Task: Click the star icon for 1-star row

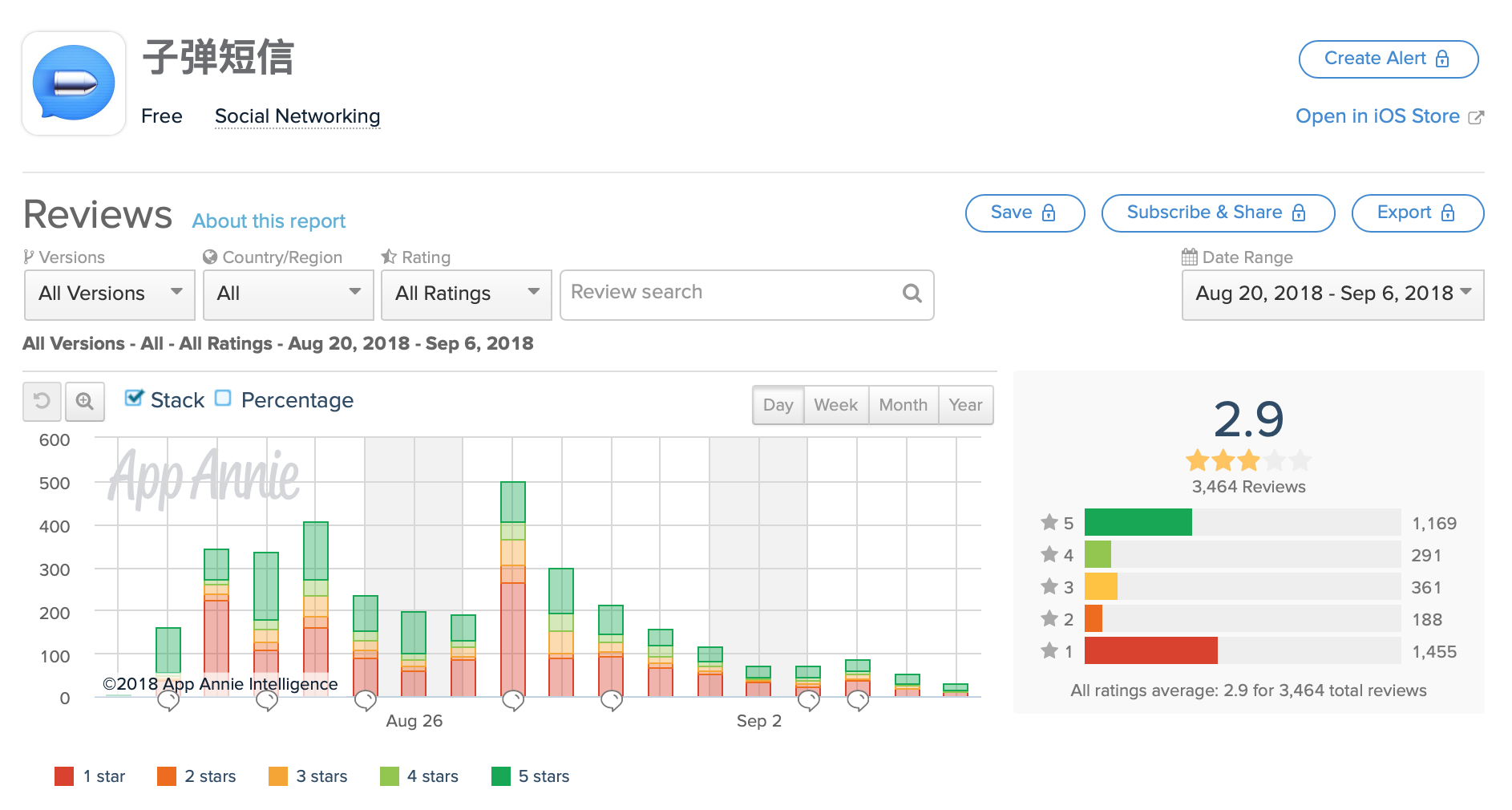Action: [1049, 651]
